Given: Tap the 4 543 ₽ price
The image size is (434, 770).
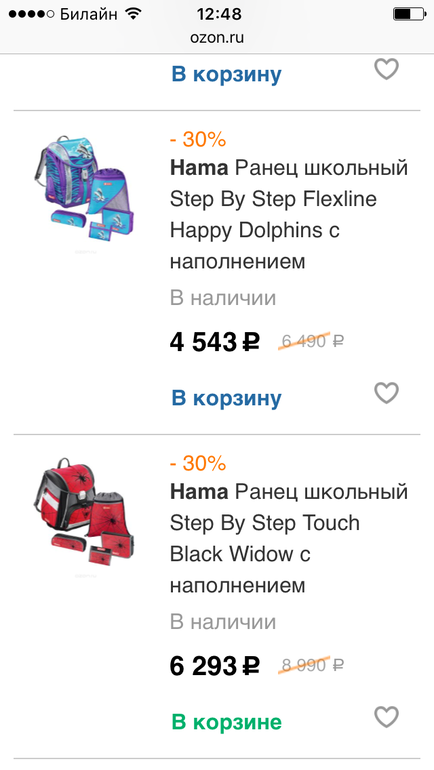Looking at the screenshot, I should (x=215, y=342).
